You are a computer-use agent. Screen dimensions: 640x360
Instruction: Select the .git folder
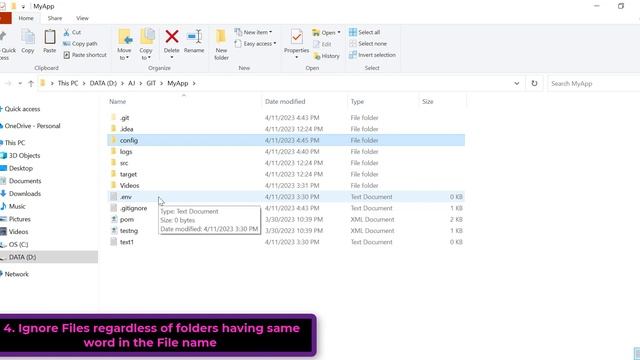(x=286, y=118)
